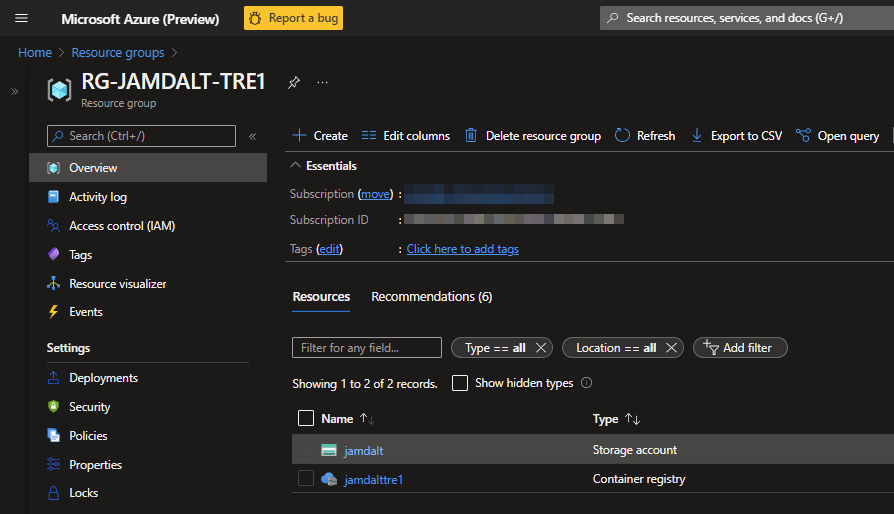Viewport: 894px width, 514px height.
Task: Select the jamdalttre1 row checkbox
Action: (x=306, y=479)
